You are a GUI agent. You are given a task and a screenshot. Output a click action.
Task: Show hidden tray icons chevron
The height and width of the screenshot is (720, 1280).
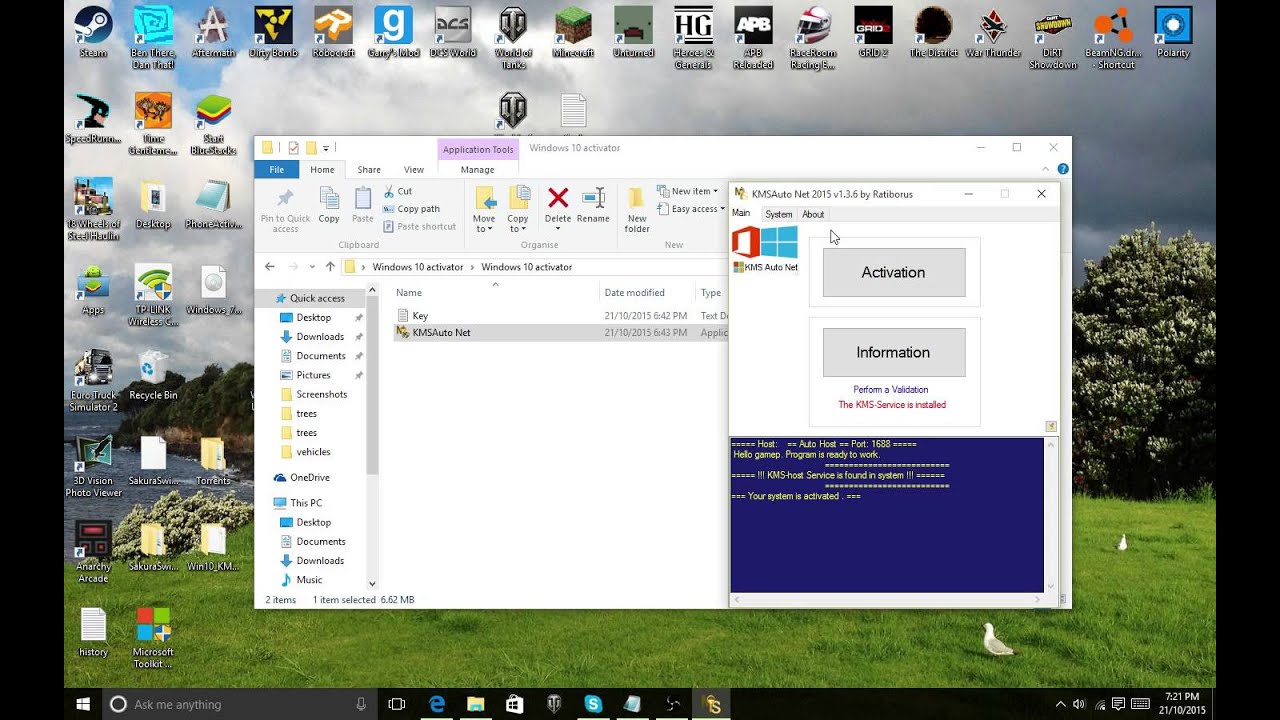pos(1061,704)
